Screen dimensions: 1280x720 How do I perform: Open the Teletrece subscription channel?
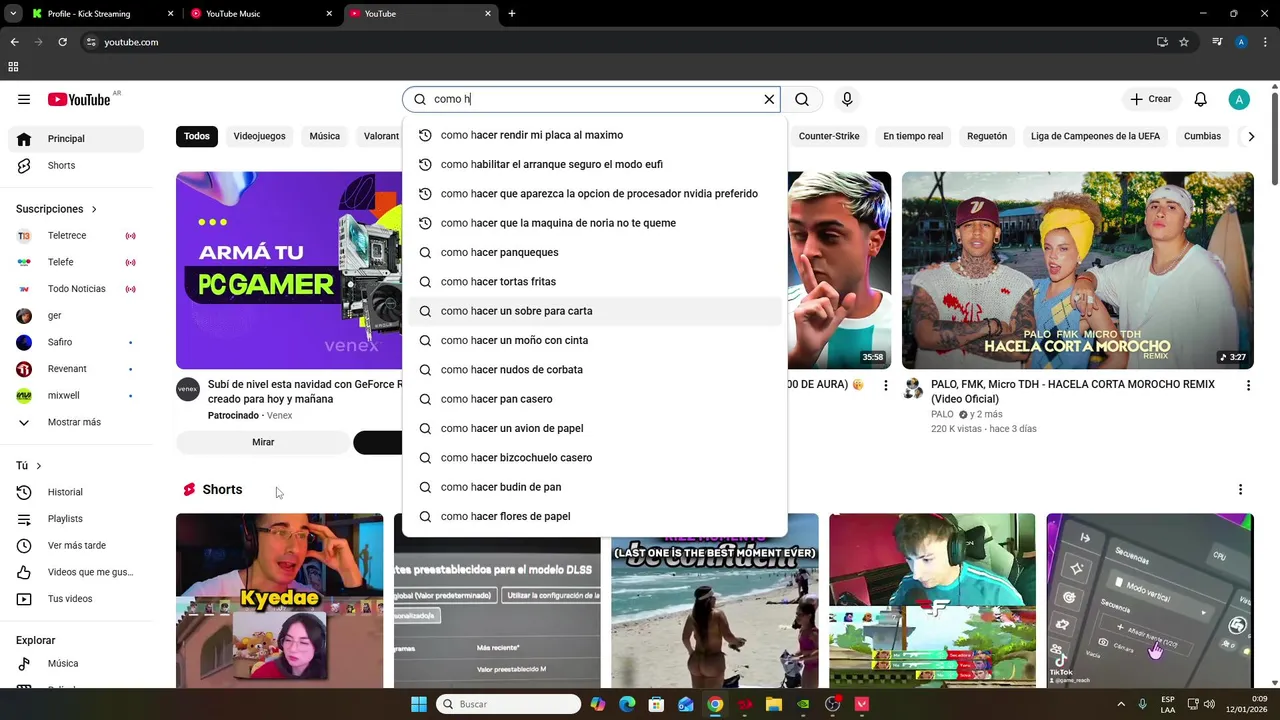click(x=76, y=236)
